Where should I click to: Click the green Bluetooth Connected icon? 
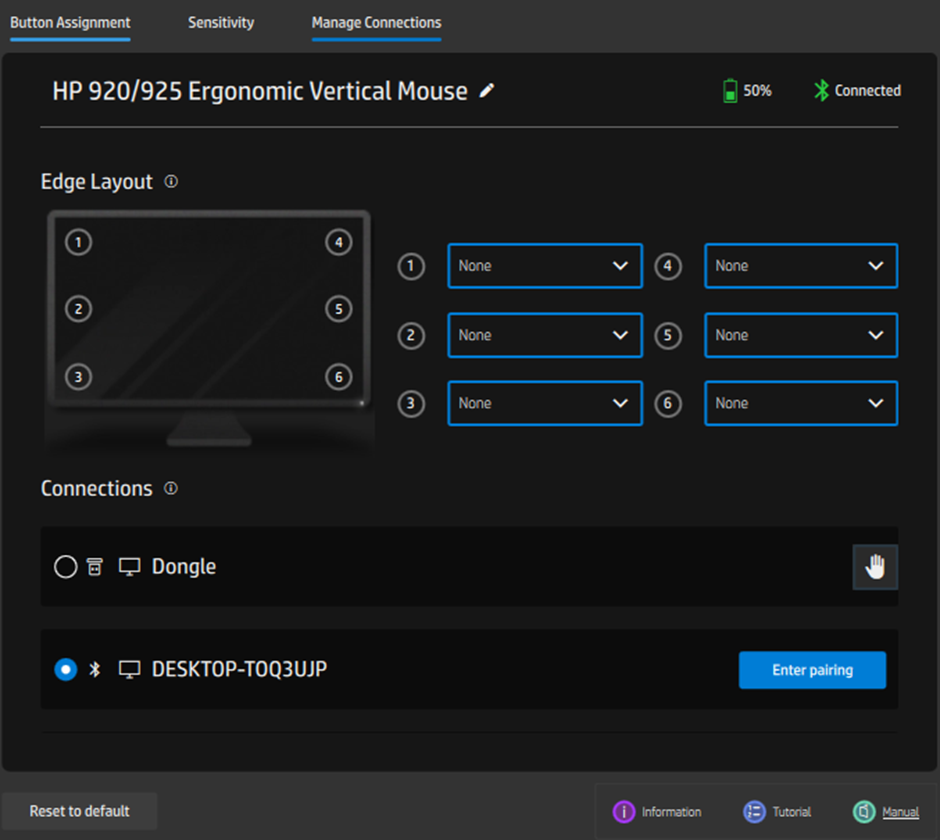[821, 91]
